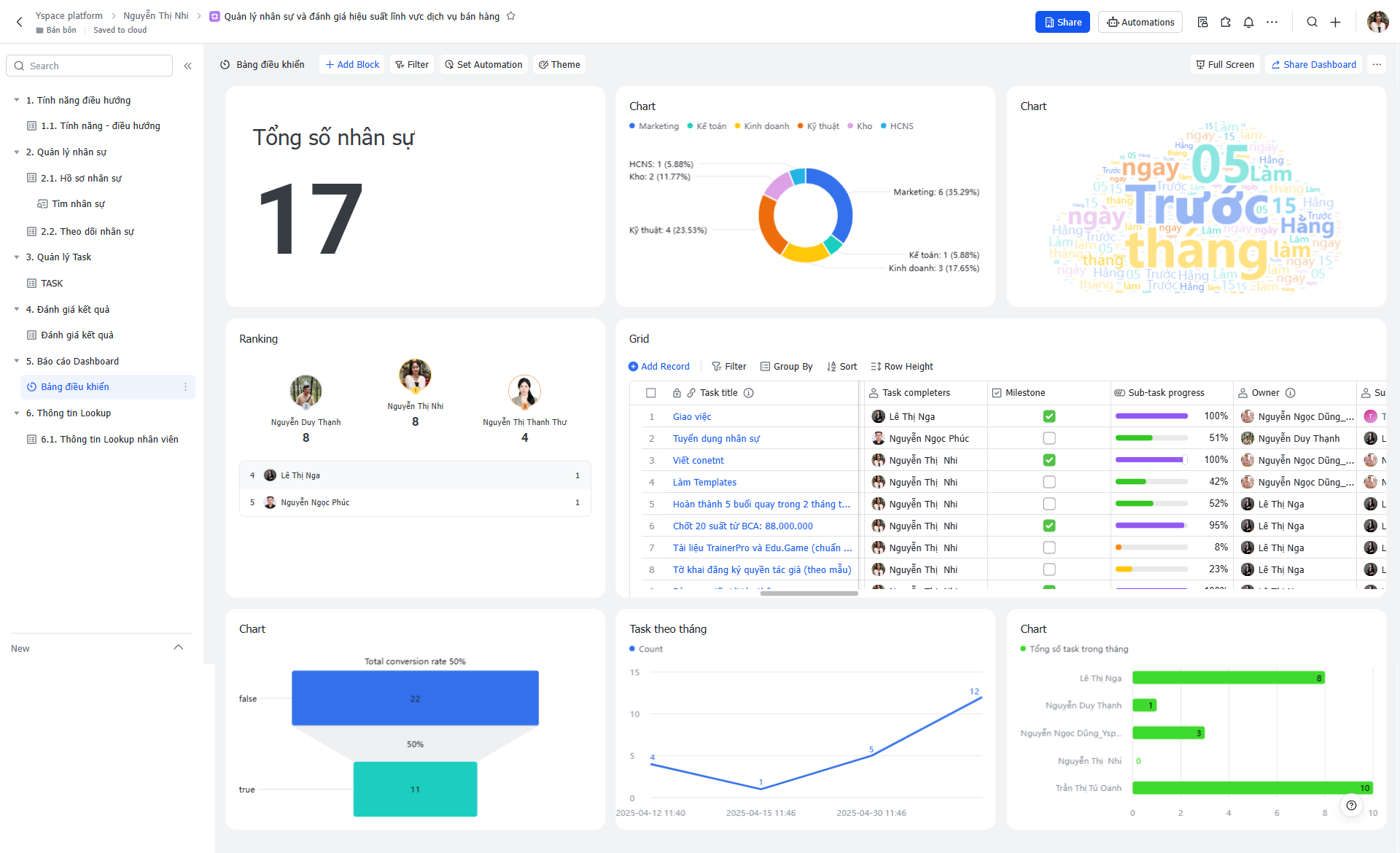The image size is (1400, 853).
Task: Check Milestone for Làm Templates
Action: click(1049, 482)
